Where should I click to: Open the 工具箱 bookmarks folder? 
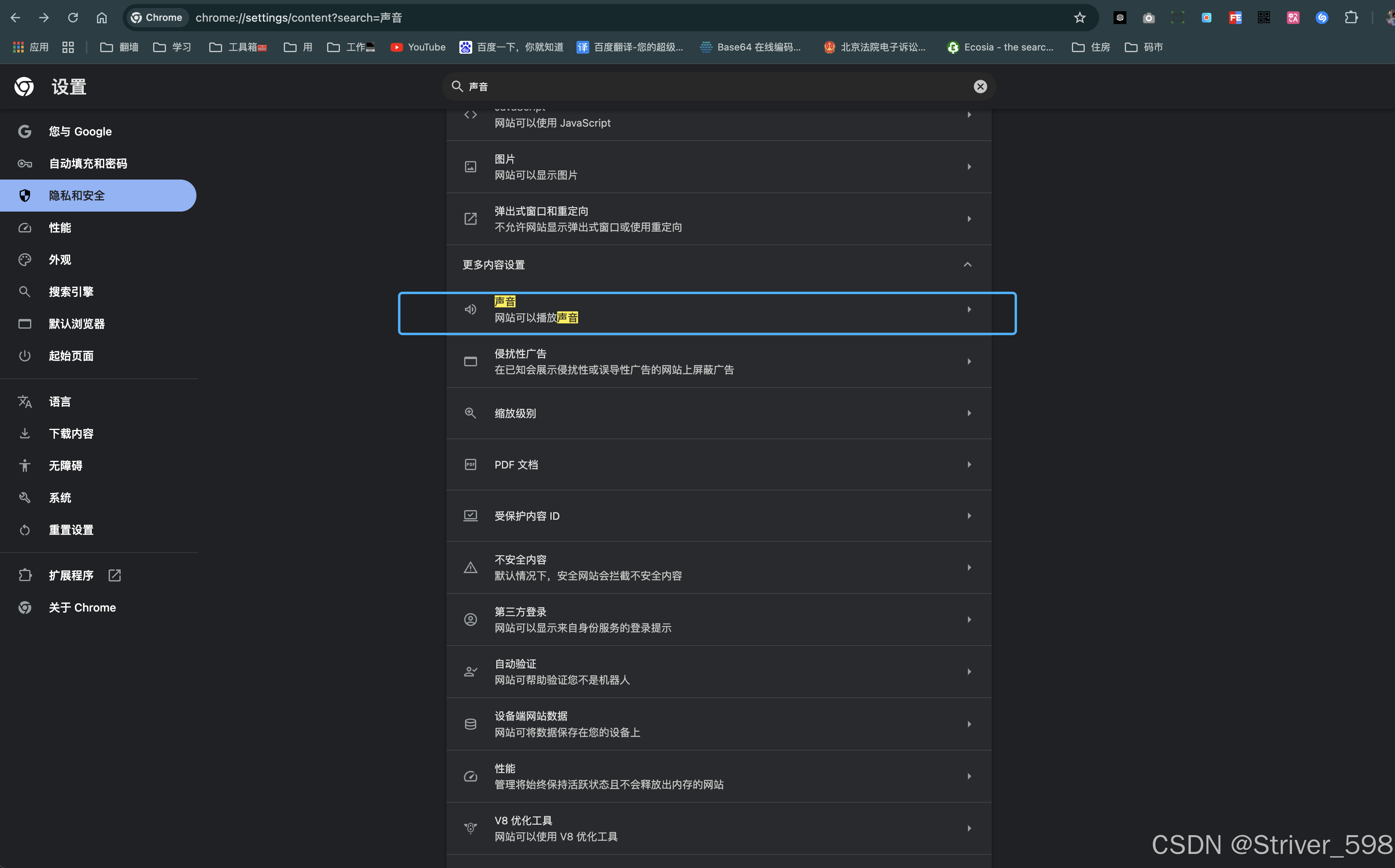tap(238, 47)
